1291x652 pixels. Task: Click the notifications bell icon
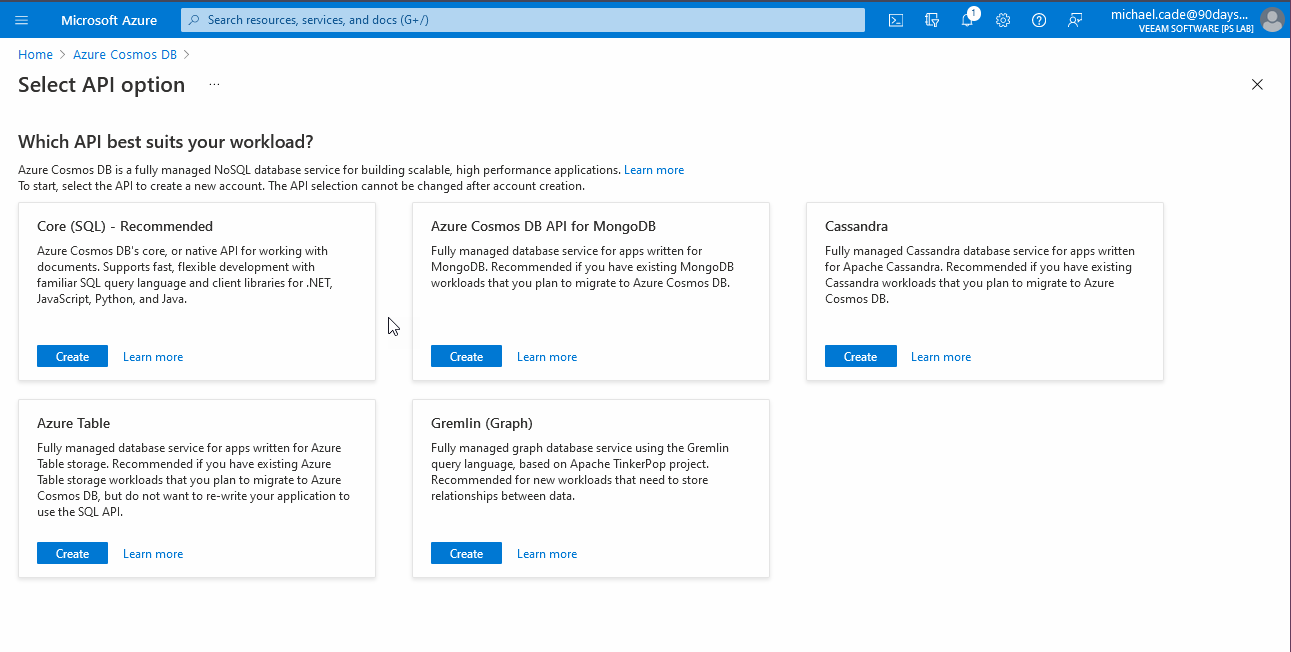click(967, 19)
